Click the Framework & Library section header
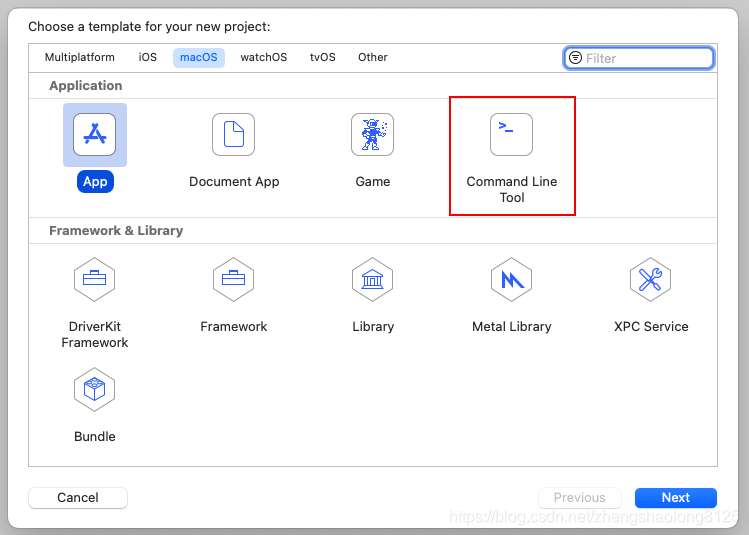The width and height of the screenshot is (749, 535). pyautogui.click(x=116, y=231)
